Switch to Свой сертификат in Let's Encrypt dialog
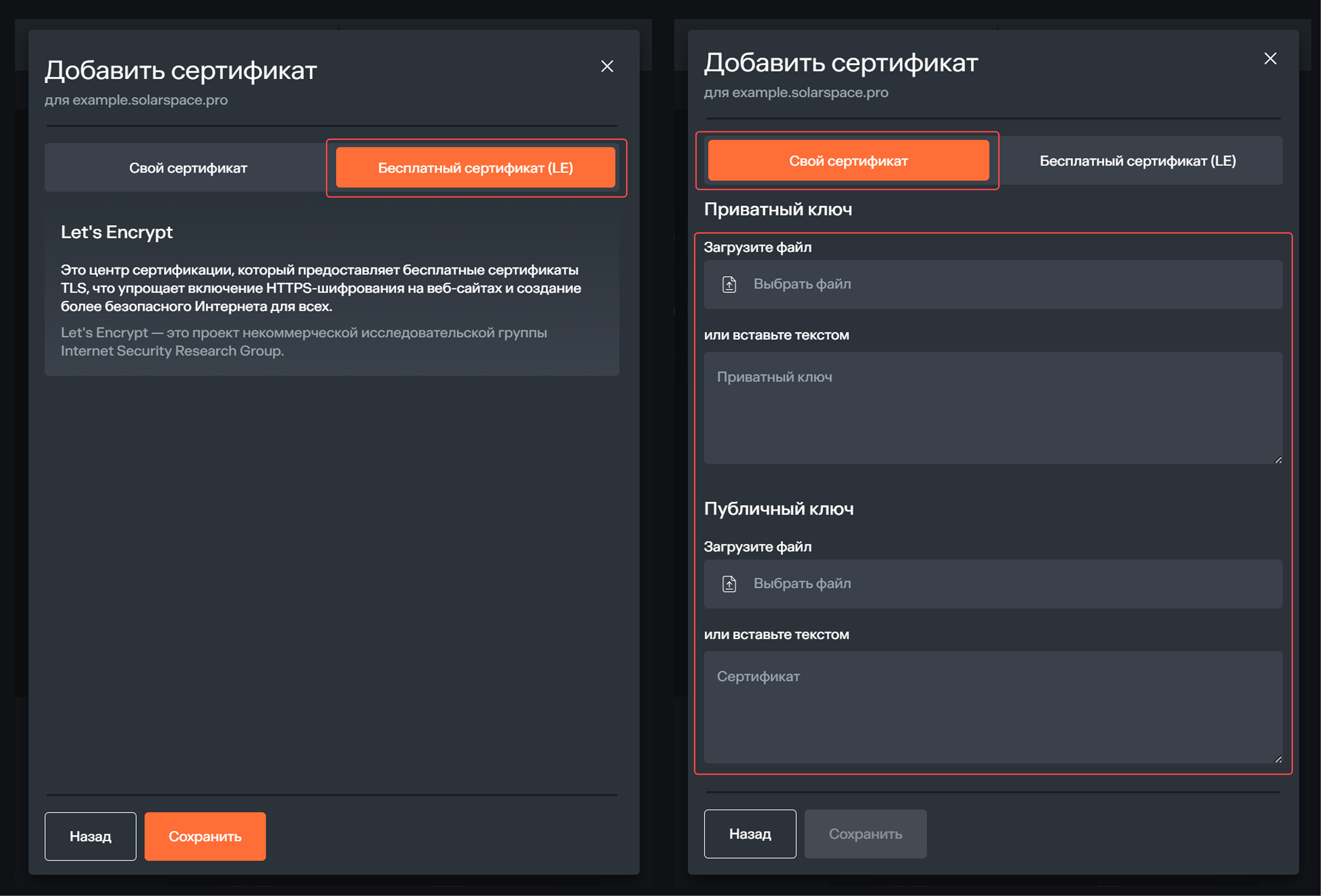 coord(187,168)
